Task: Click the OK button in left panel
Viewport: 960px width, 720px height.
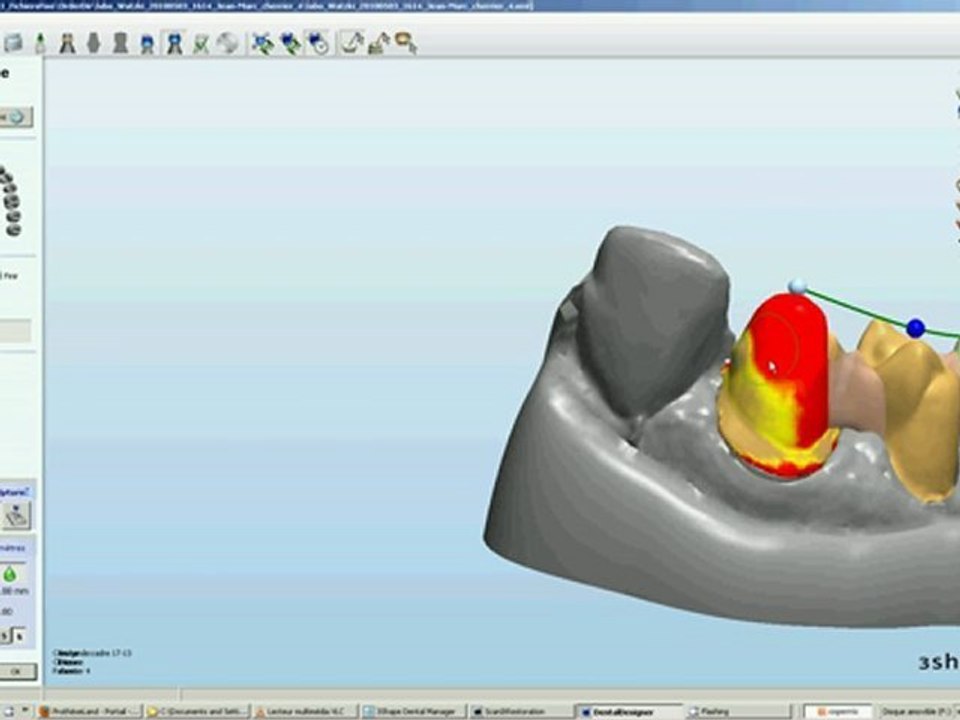Action: click(x=17, y=672)
